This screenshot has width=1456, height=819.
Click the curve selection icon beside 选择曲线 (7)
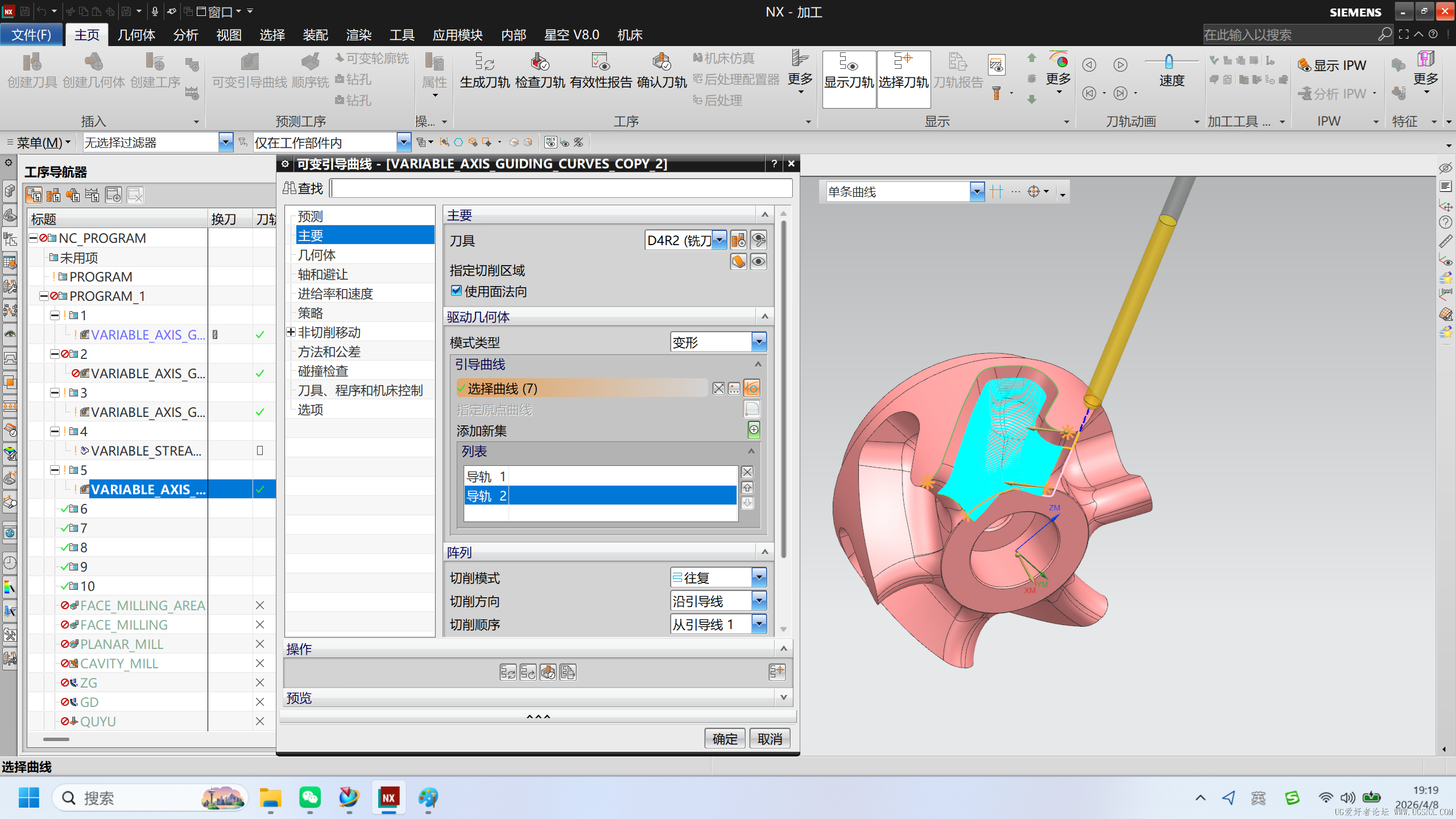click(751, 388)
